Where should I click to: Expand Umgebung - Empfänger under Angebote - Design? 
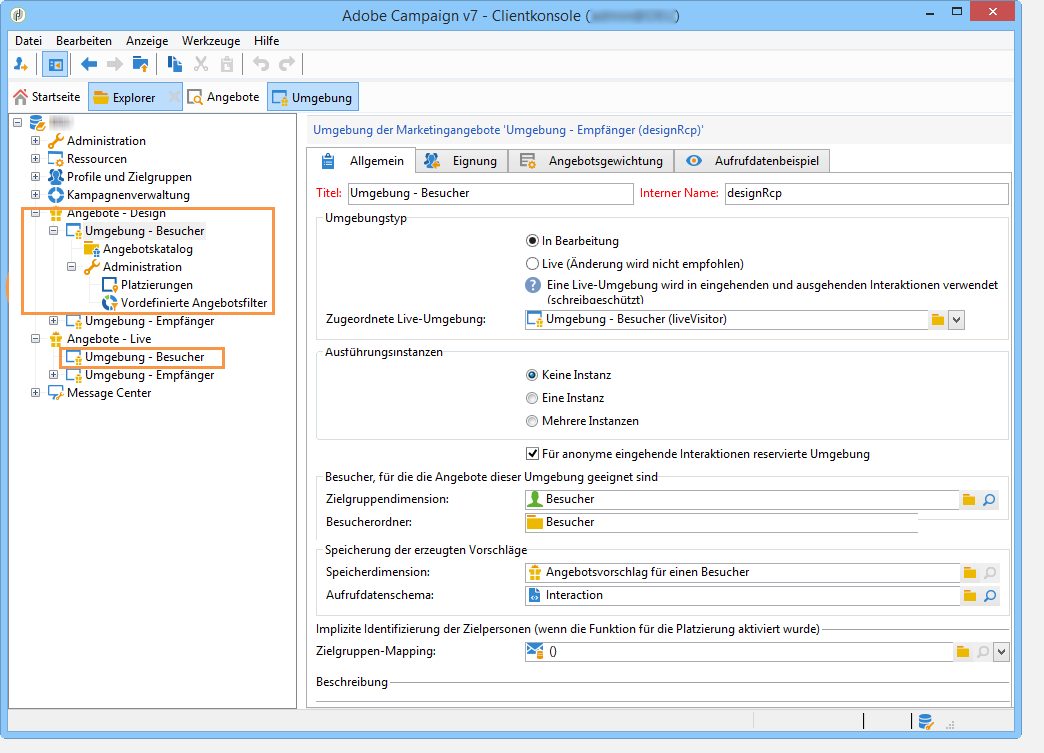[53, 320]
